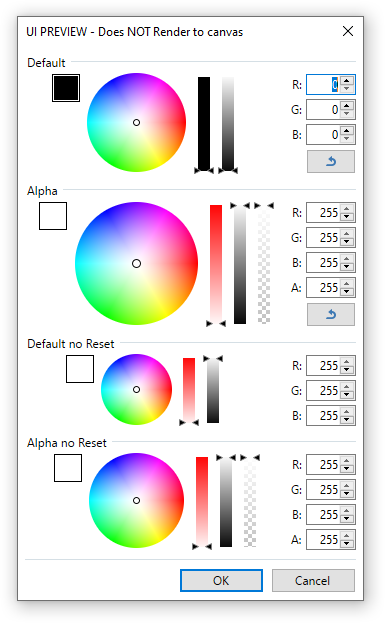Click the grayscale value slider in Default no Reset
385x623 pixels.
pyautogui.click(x=213, y=391)
